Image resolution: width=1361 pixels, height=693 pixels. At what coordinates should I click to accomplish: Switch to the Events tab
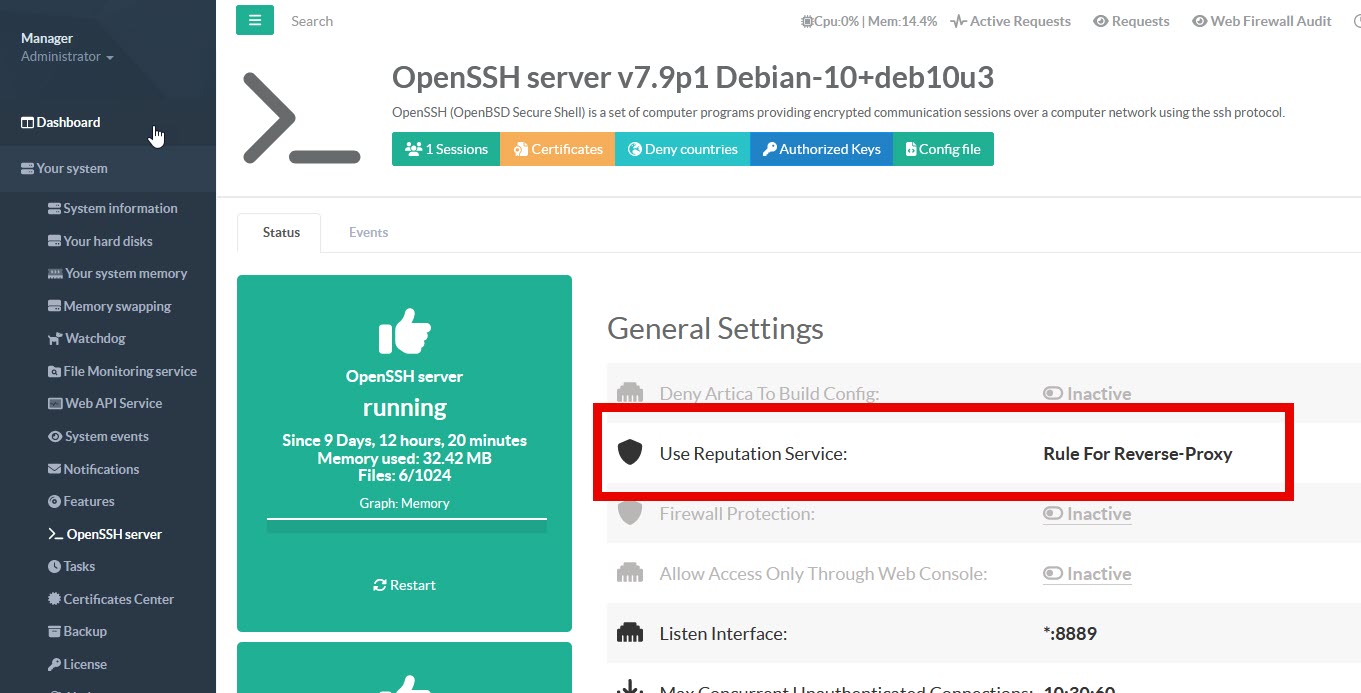pyautogui.click(x=368, y=232)
